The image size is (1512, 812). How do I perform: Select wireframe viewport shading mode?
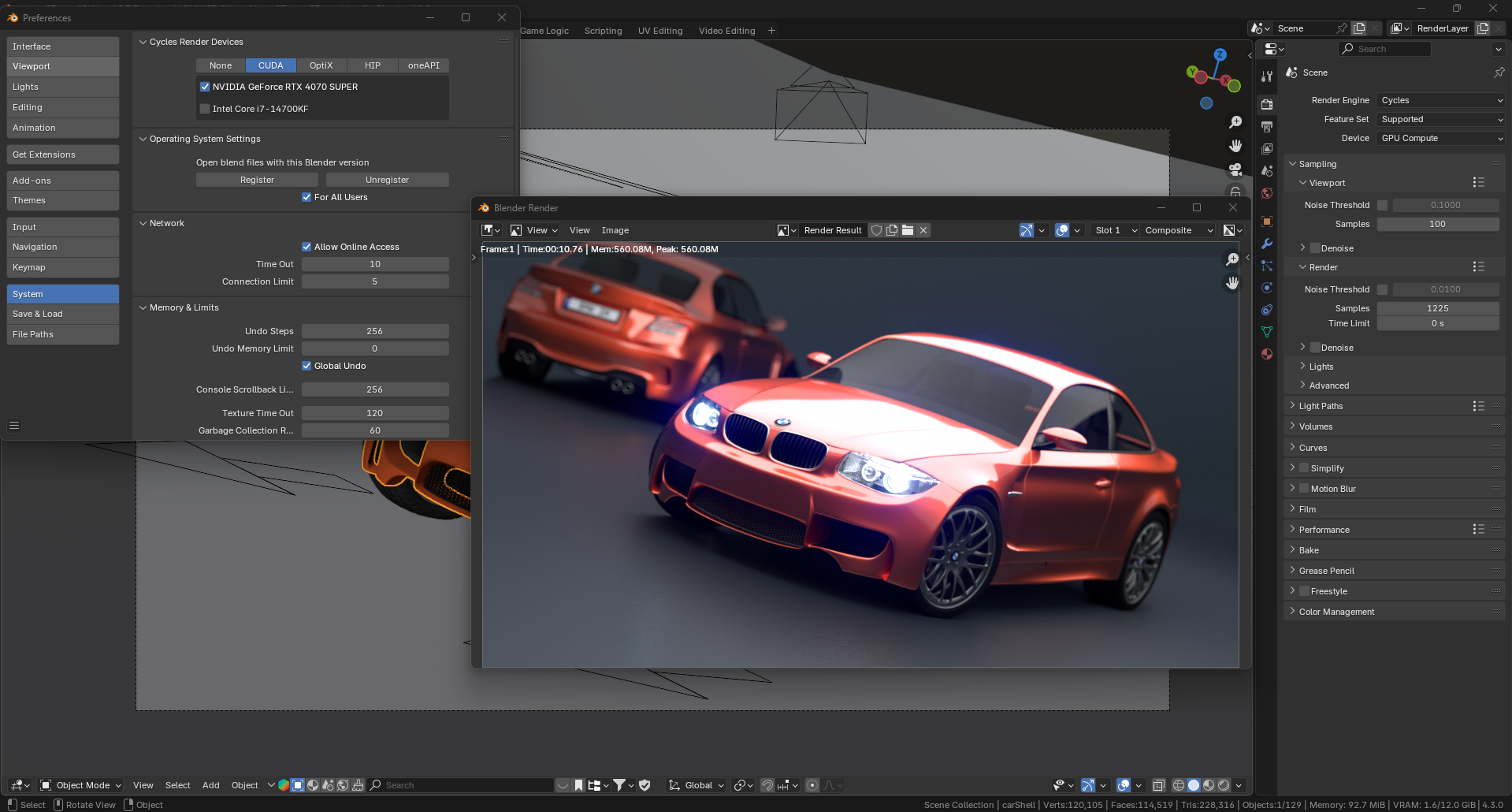point(1179,785)
